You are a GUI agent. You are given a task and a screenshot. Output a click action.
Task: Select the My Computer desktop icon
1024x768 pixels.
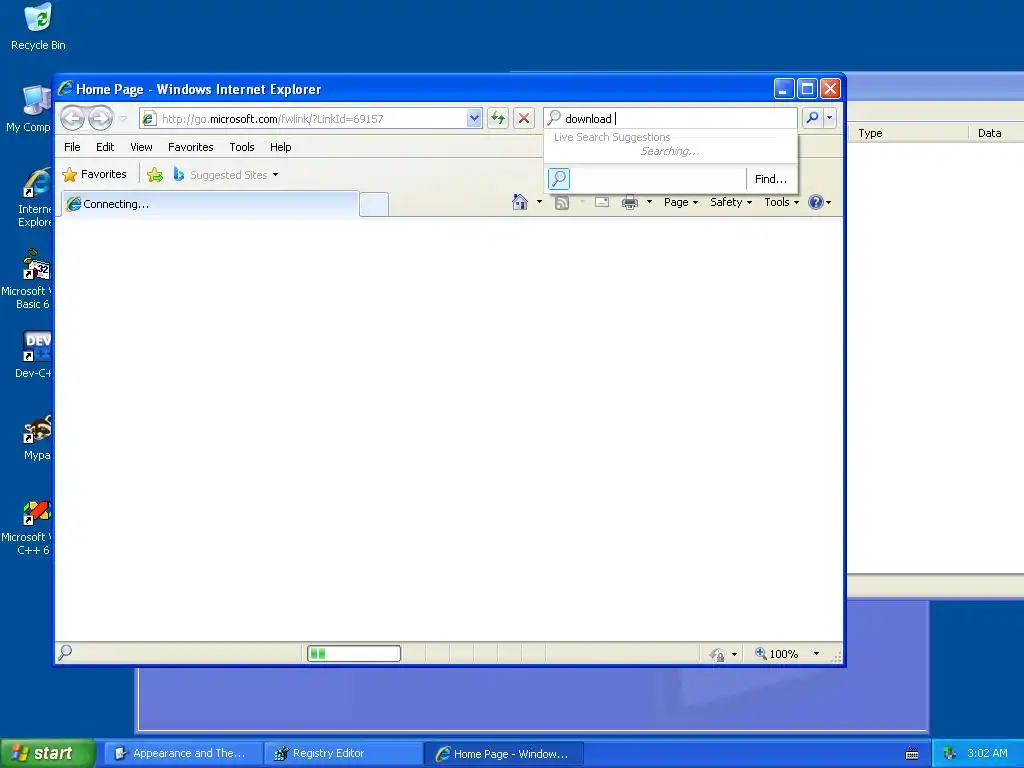pyautogui.click(x=29, y=110)
